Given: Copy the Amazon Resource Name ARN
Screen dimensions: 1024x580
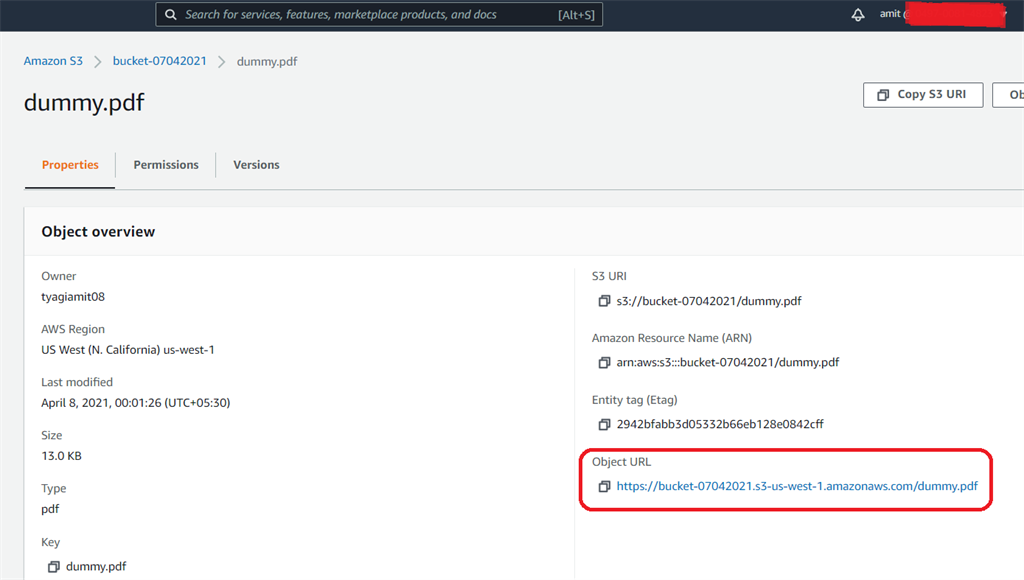Looking at the screenshot, I should pyautogui.click(x=604, y=362).
